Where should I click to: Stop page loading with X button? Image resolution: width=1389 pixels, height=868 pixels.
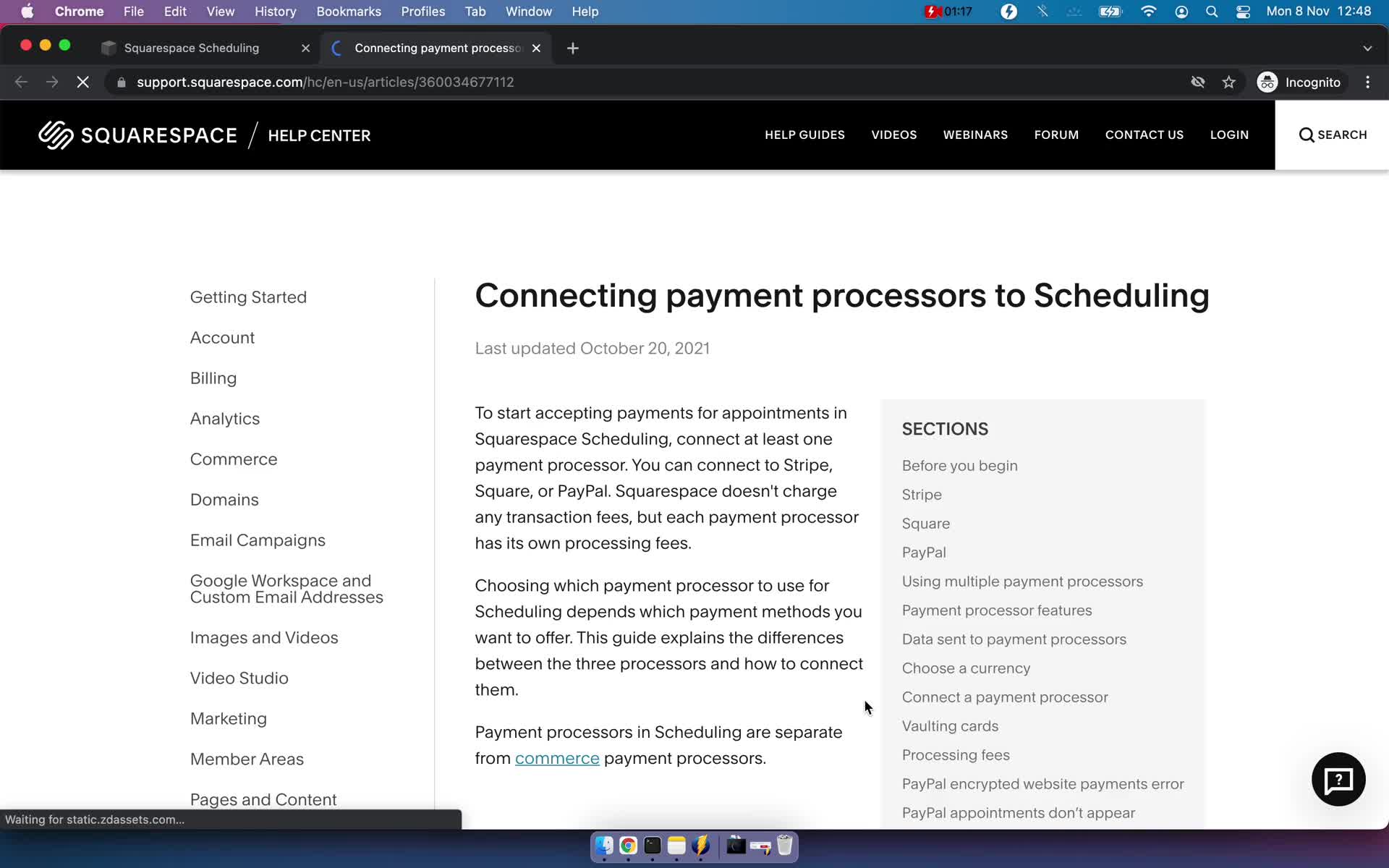point(83,82)
